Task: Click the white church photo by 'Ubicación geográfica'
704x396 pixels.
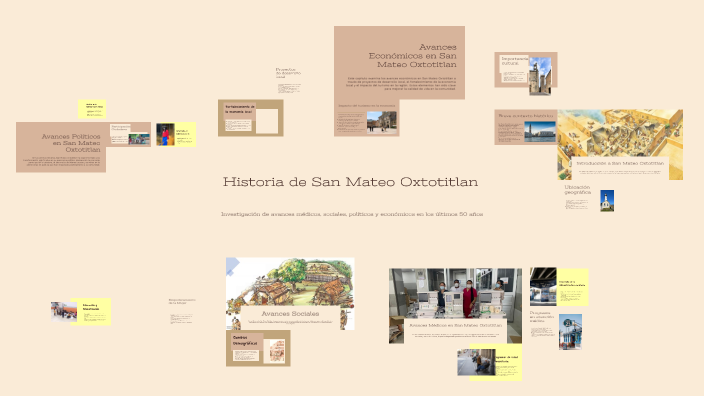Action: [607, 201]
